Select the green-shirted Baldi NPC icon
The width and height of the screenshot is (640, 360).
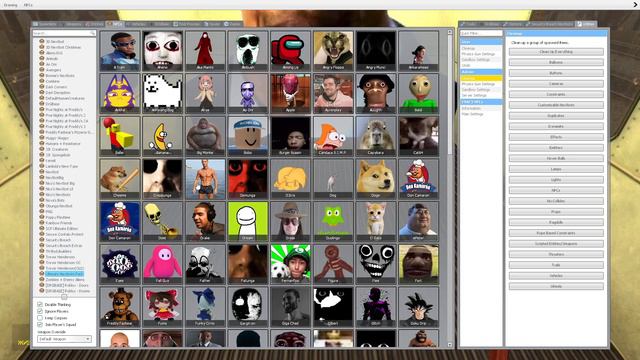pos(418,93)
